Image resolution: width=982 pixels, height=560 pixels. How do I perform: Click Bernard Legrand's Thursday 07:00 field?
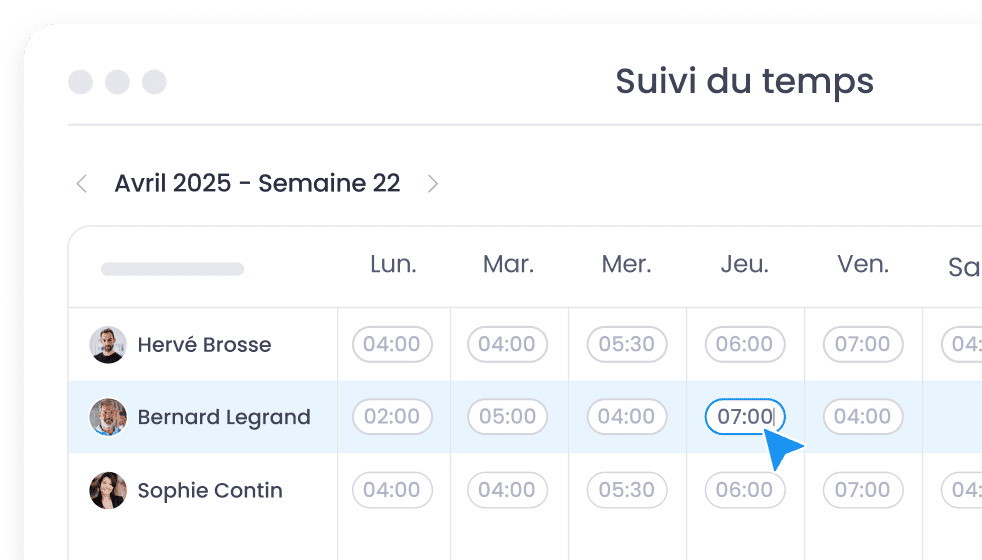[x=744, y=417]
